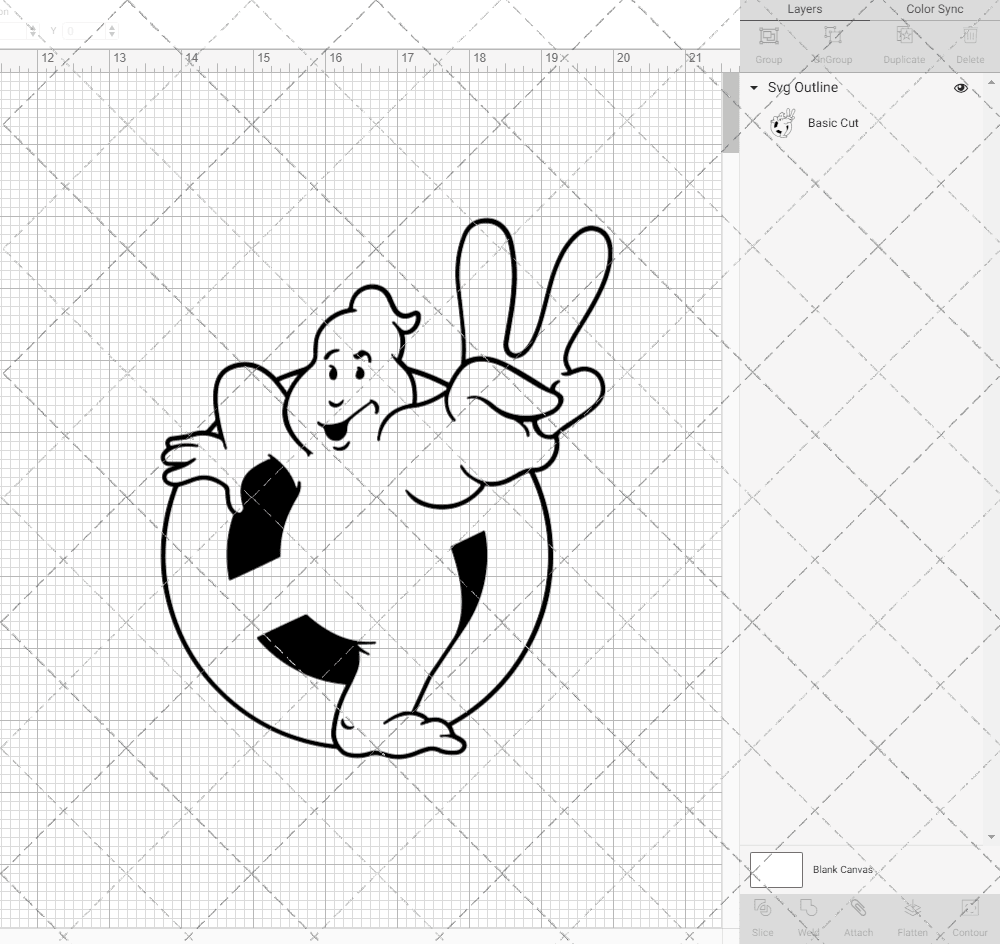
Task: Click the Y position input field
Action: coord(84,31)
